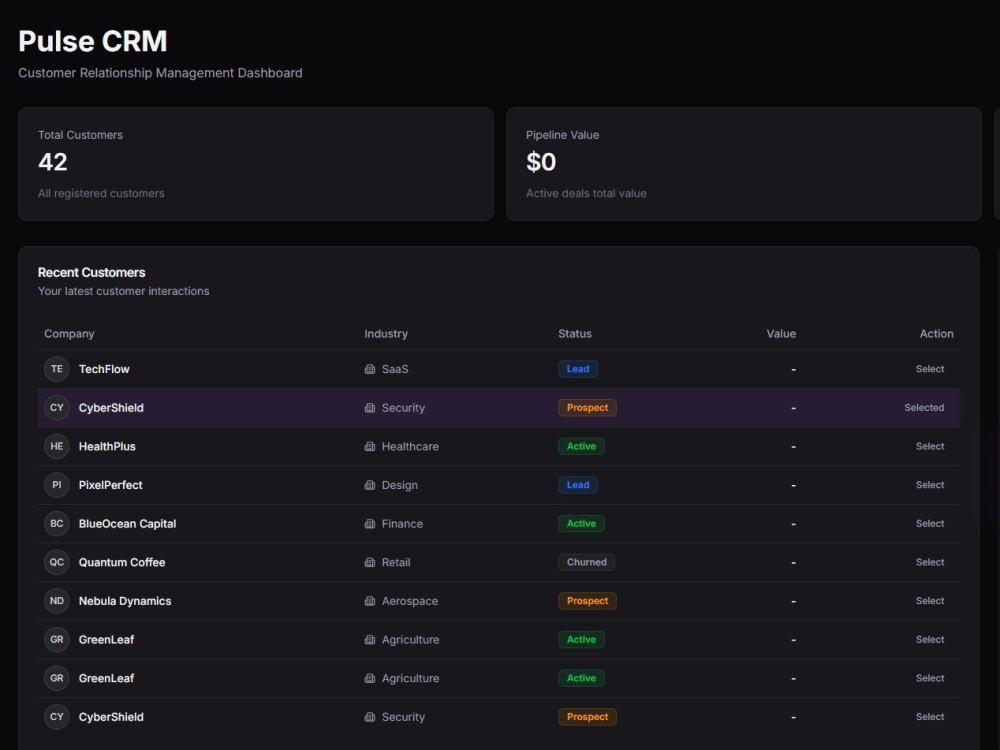Screen dimensions: 1000x750
Task: Click the Value column header
Action: pos(781,334)
